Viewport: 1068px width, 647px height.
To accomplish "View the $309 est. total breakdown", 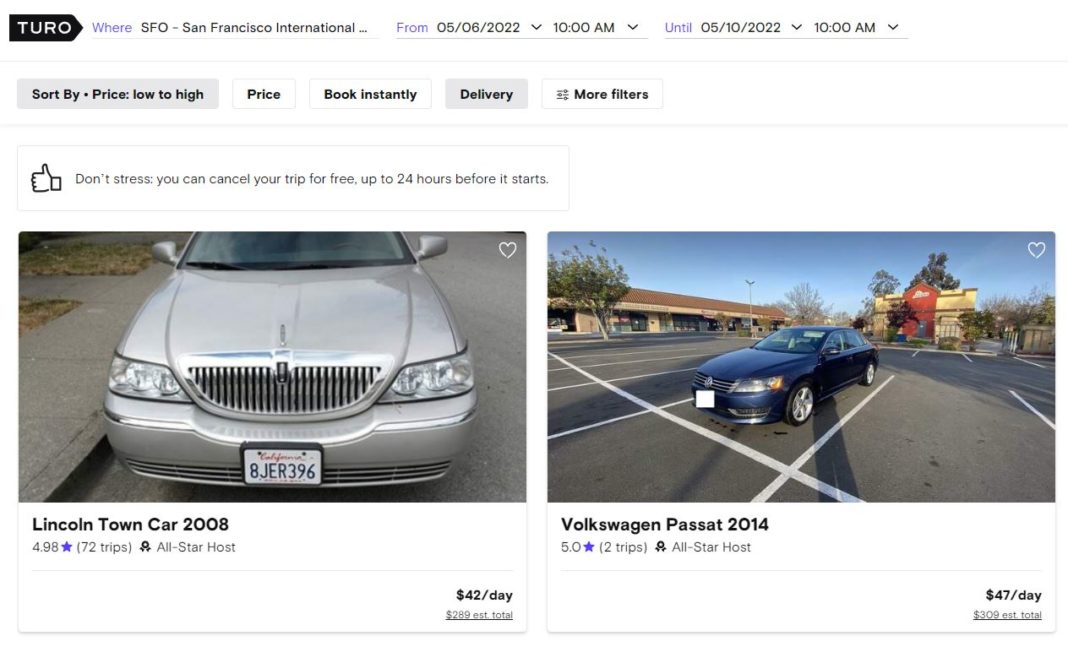I will click(1006, 614).
